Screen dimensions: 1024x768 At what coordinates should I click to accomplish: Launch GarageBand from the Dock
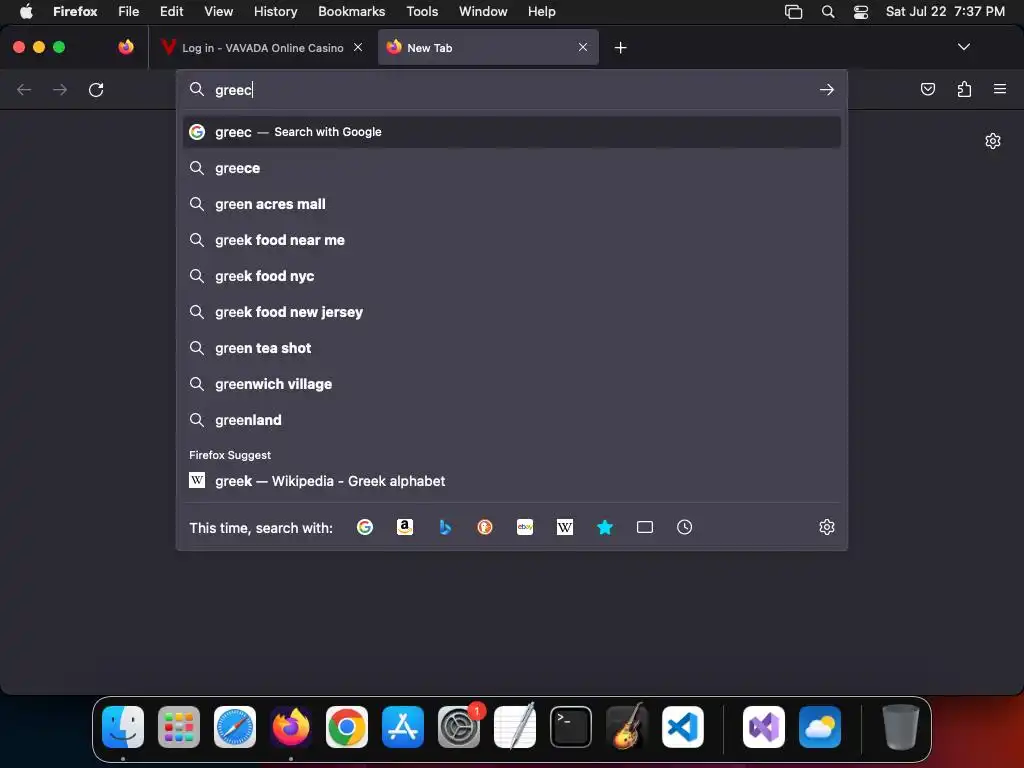pos(627,726)
